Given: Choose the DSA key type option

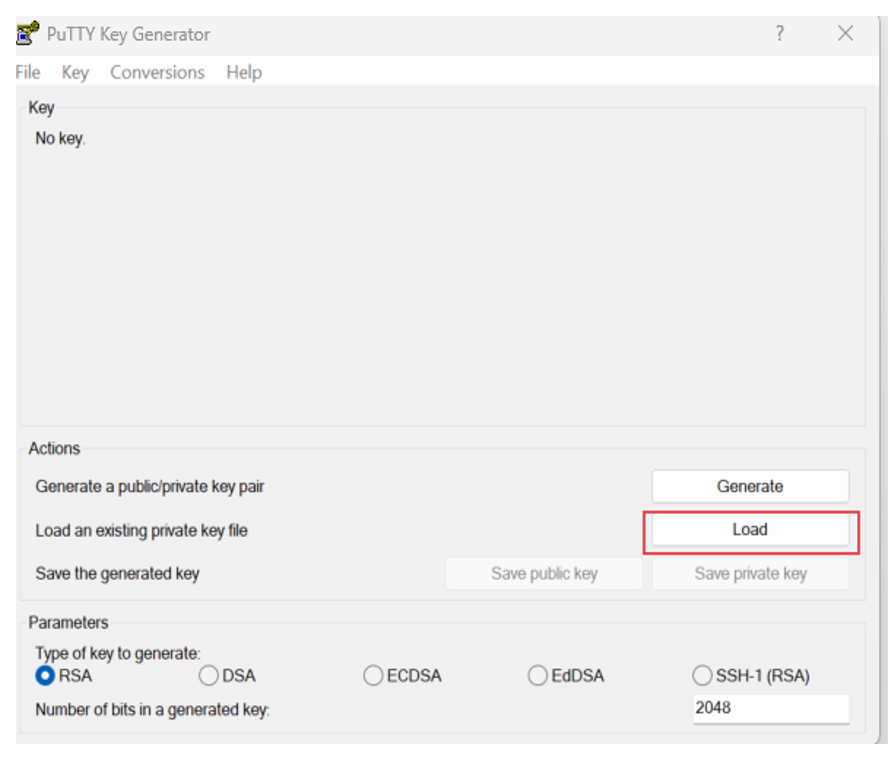Looking at the screenshot, I should (x=209, y=676).
